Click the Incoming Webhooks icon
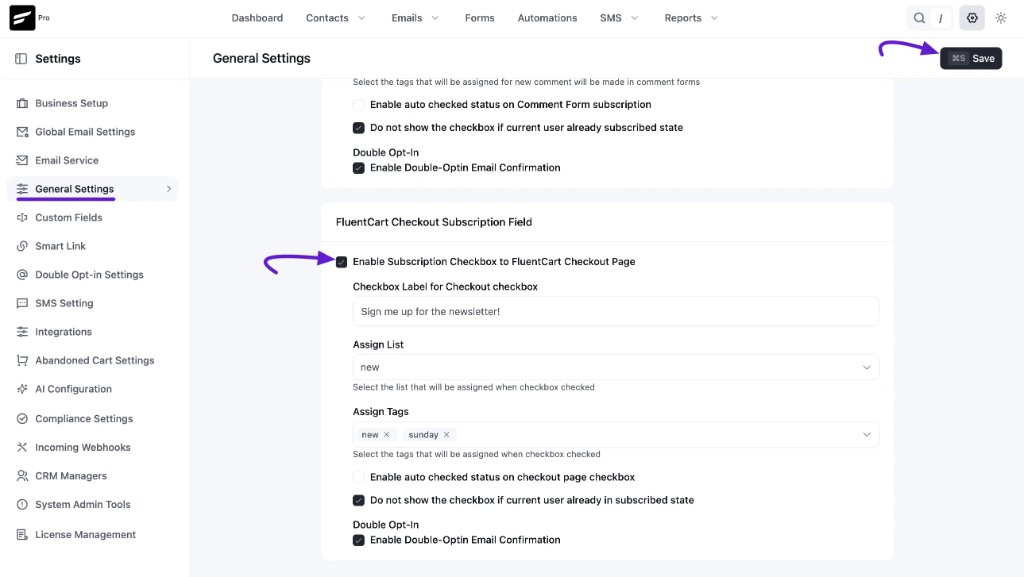 coord(22,447)
